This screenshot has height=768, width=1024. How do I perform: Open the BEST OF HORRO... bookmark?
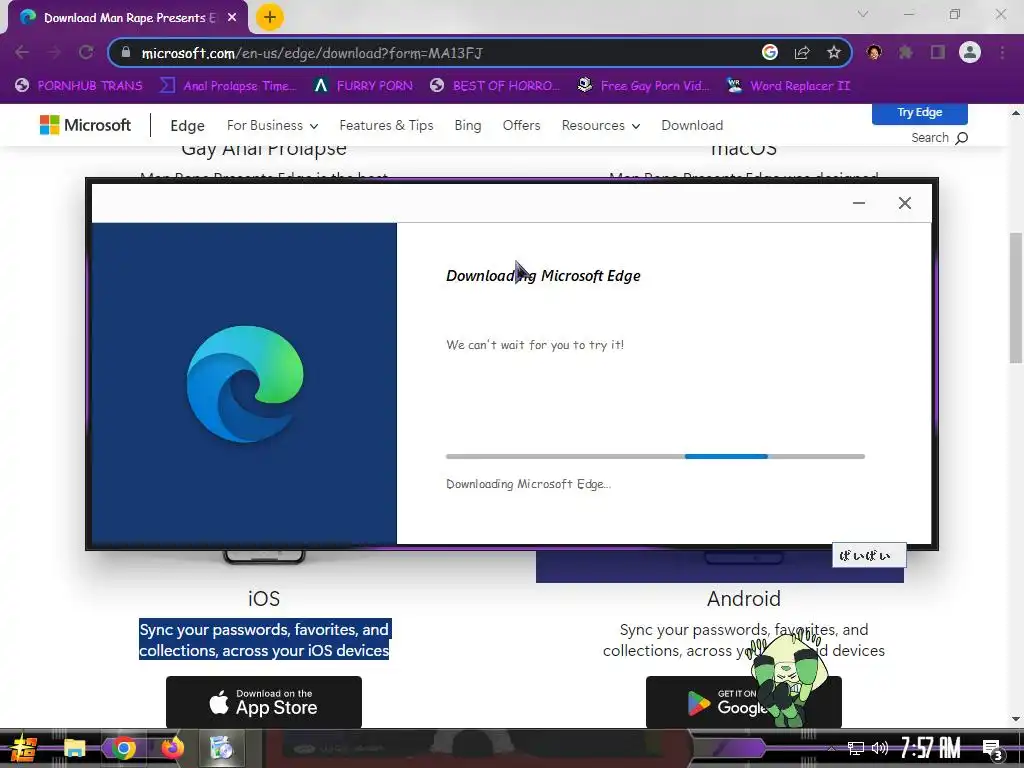pos(495,86)
